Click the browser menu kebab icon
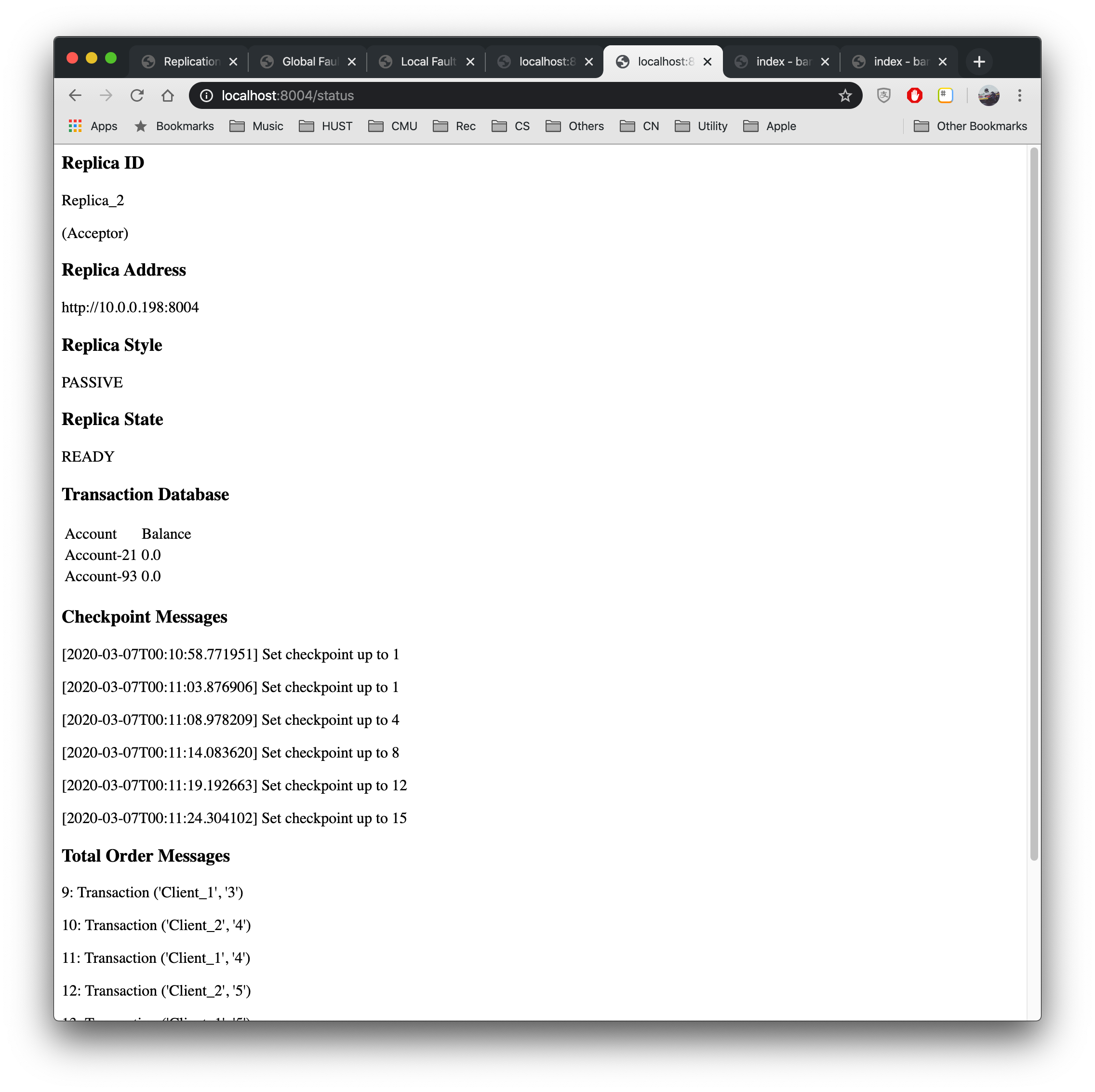 (1020, 95)
